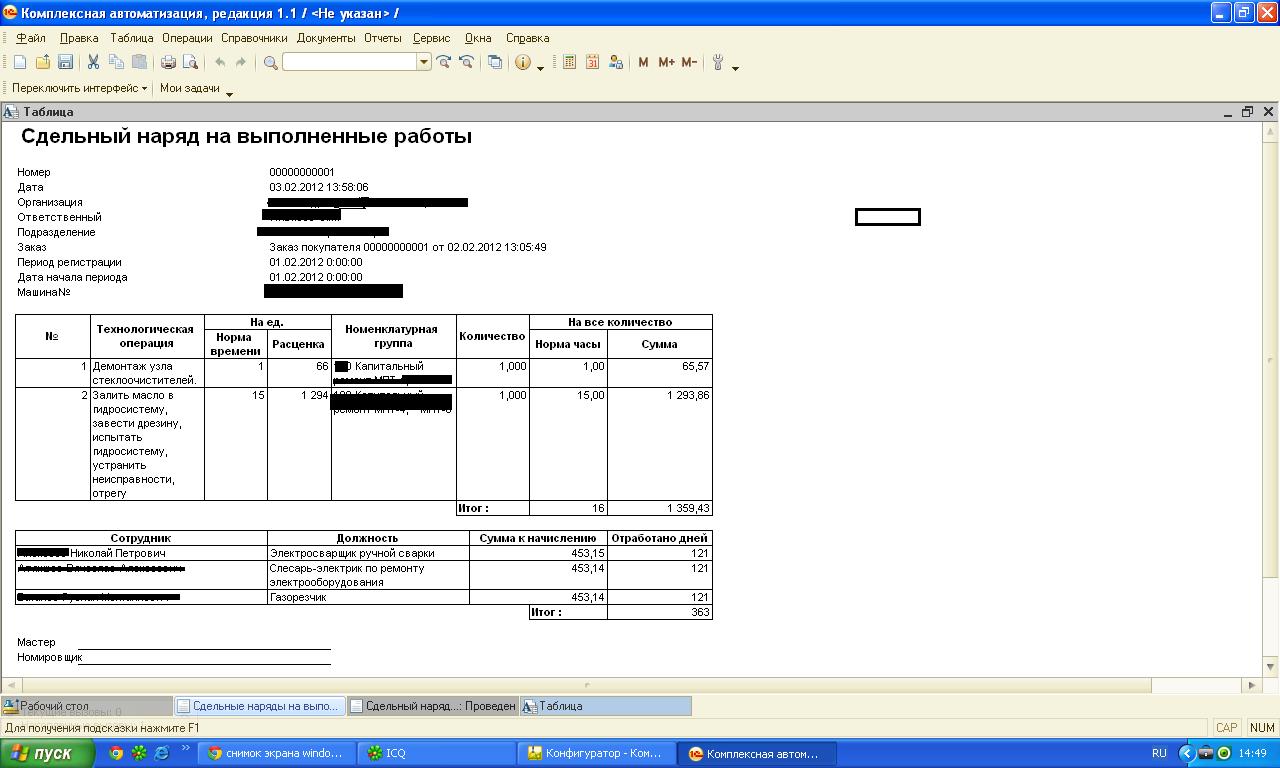1280x768 pixels.
Task: Click the Print icon in toolbar
Action: click(168, 62)
